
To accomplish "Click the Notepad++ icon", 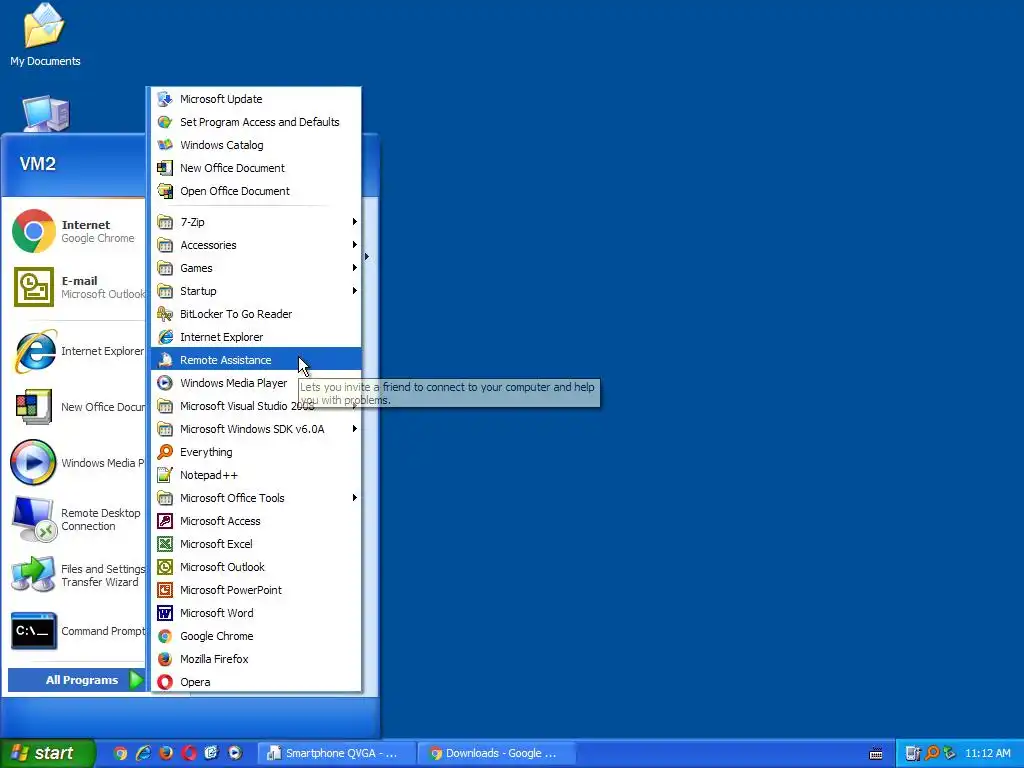I will tap(165, 475).
